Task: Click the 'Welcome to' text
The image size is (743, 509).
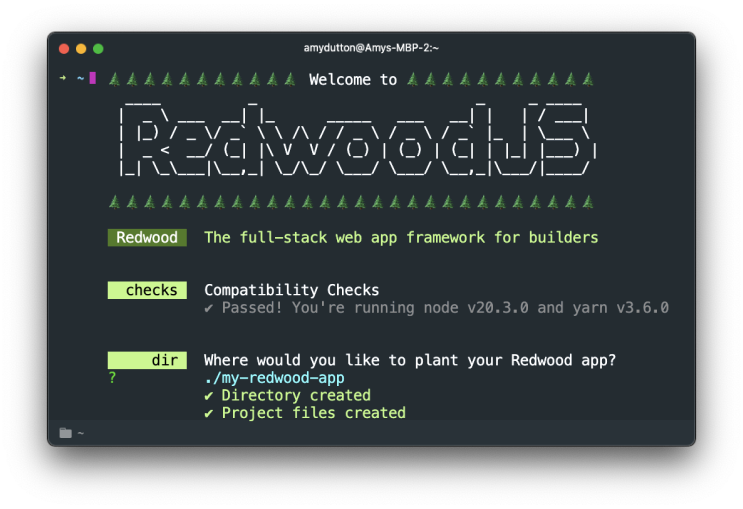Action: pyautogui.click(x=353, y=79)
